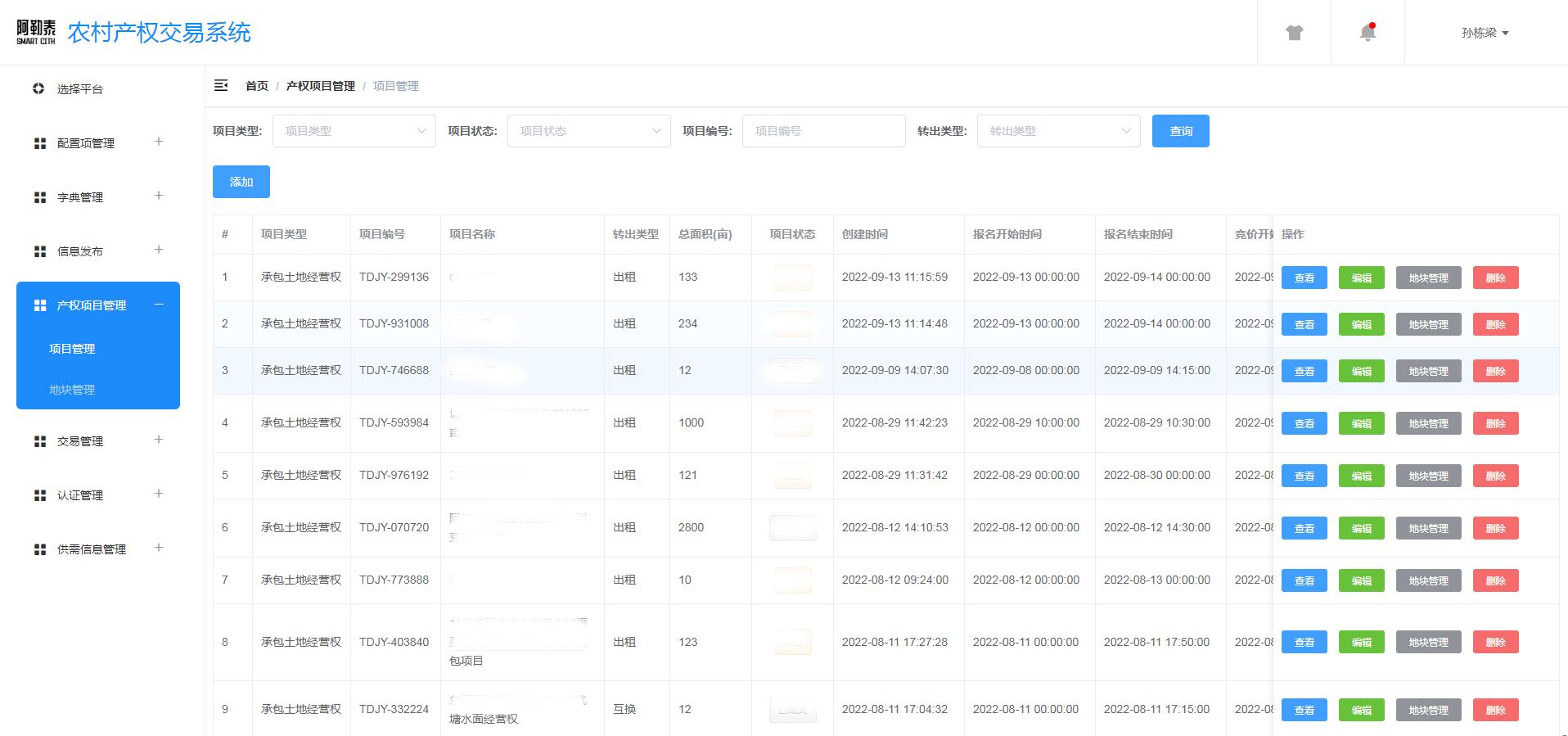
Task: Click the 供需信息管理 grid icon
Action: pos(39,549)
